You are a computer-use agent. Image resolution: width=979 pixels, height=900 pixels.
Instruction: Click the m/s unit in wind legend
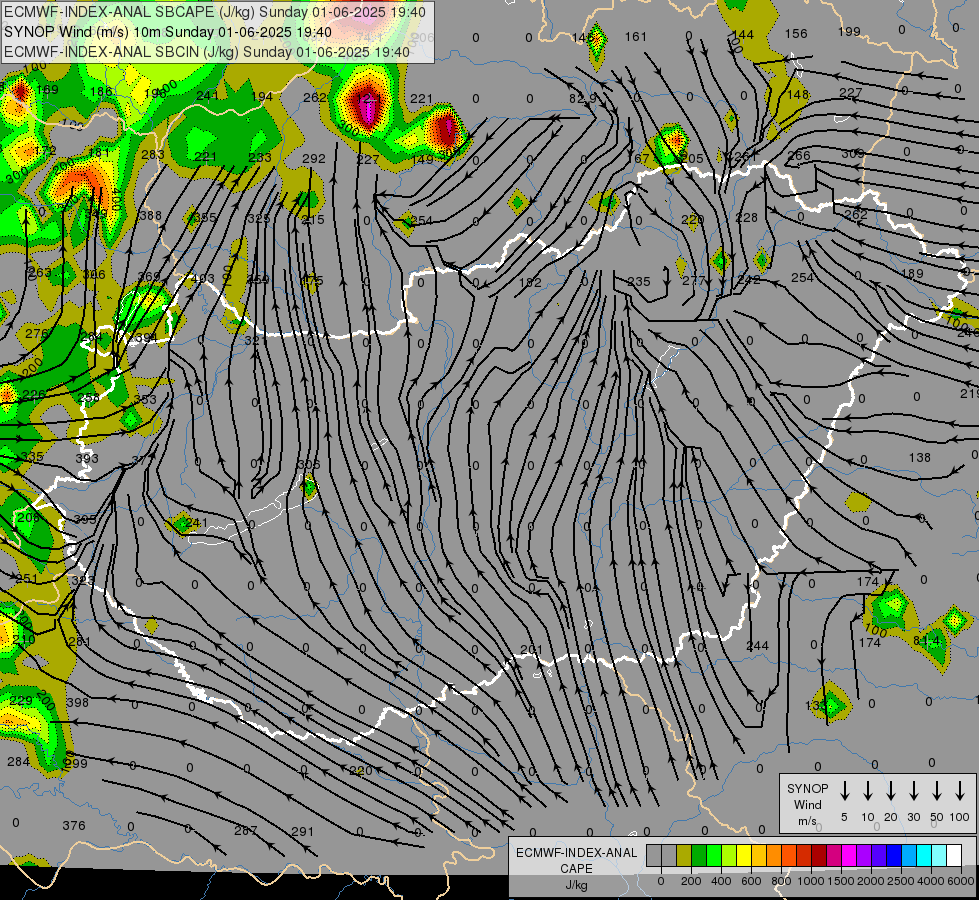(807, 821)
